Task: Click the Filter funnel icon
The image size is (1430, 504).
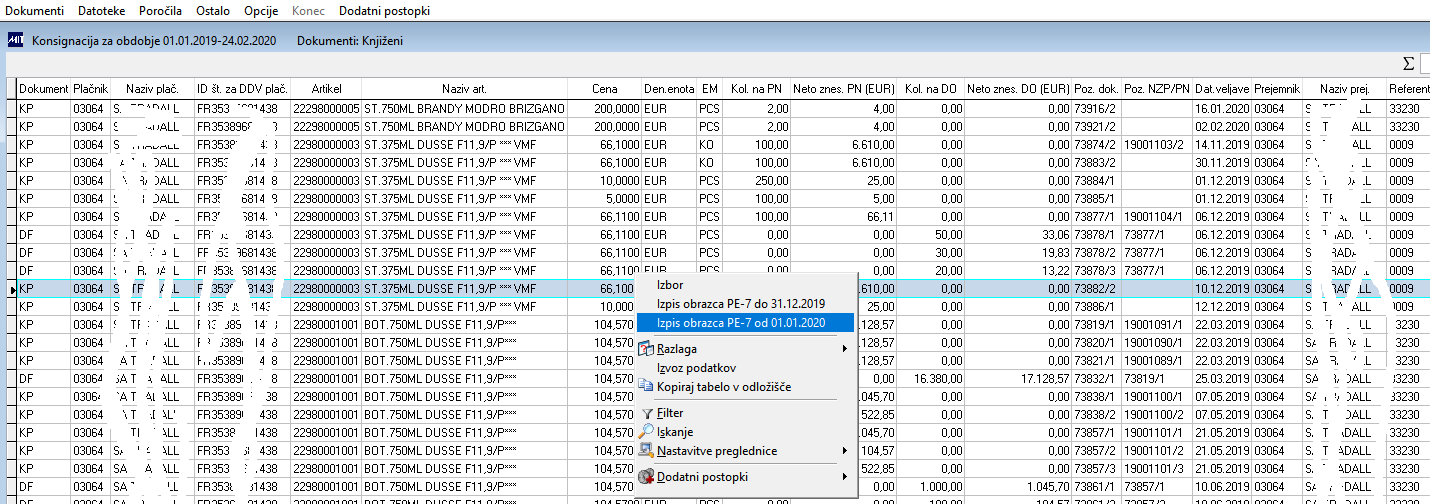Action: [x=646, y=413]
